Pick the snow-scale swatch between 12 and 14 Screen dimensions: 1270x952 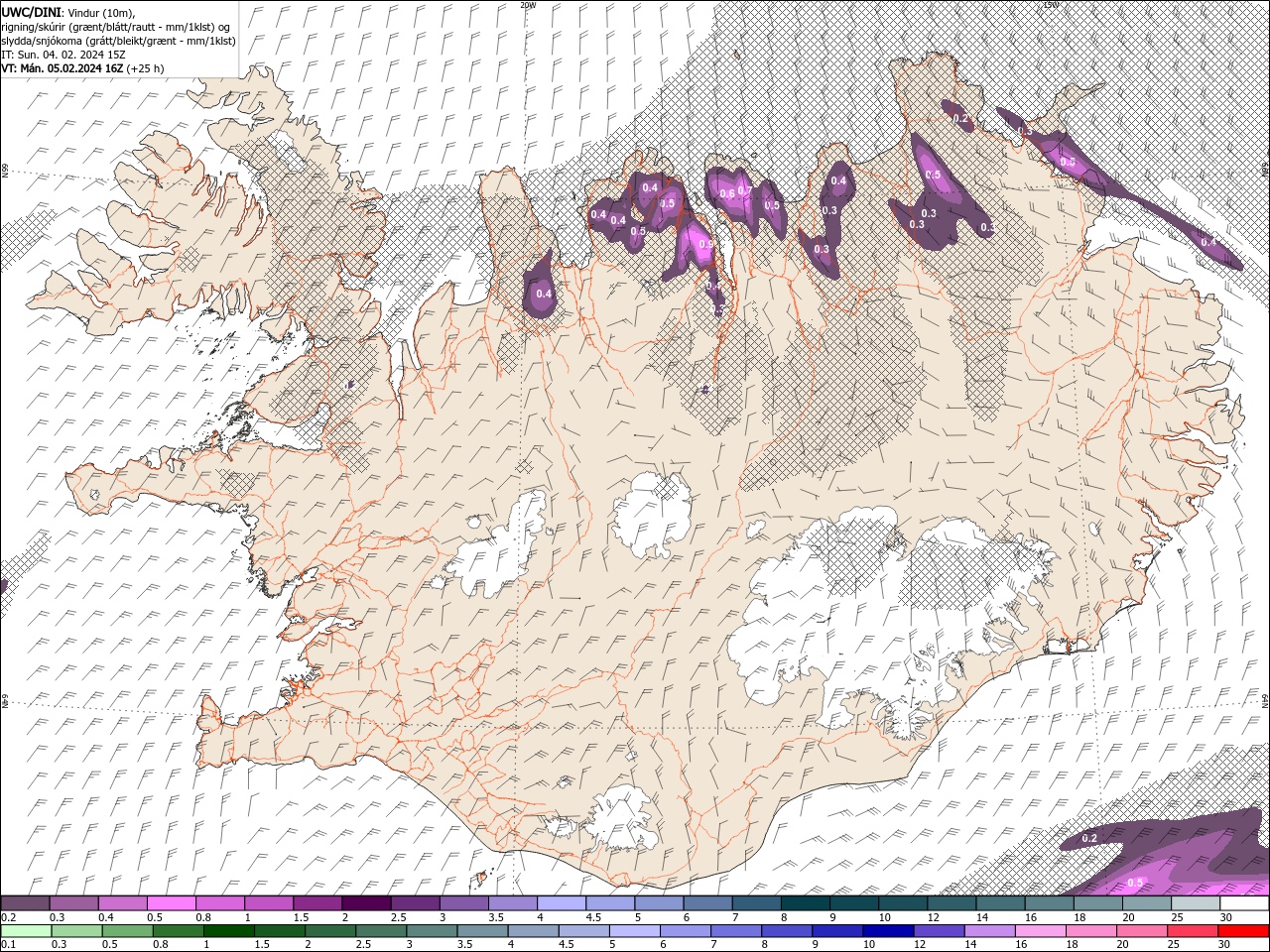pyautogui.click(x=952, y=903)
